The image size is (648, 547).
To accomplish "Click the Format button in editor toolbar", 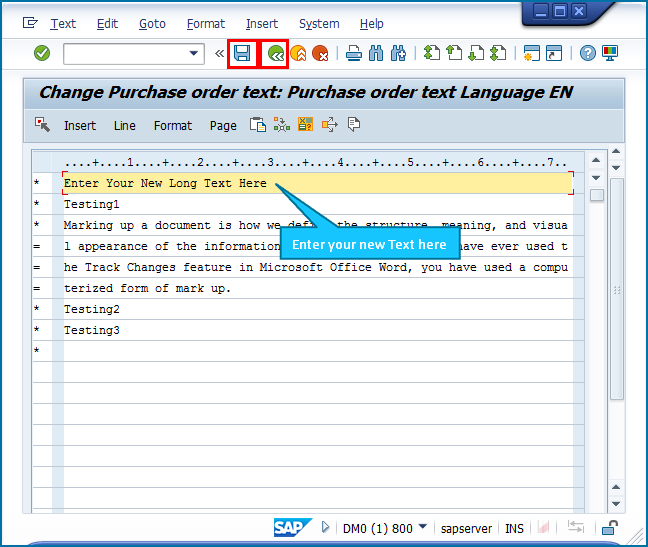I will [172, 125].
